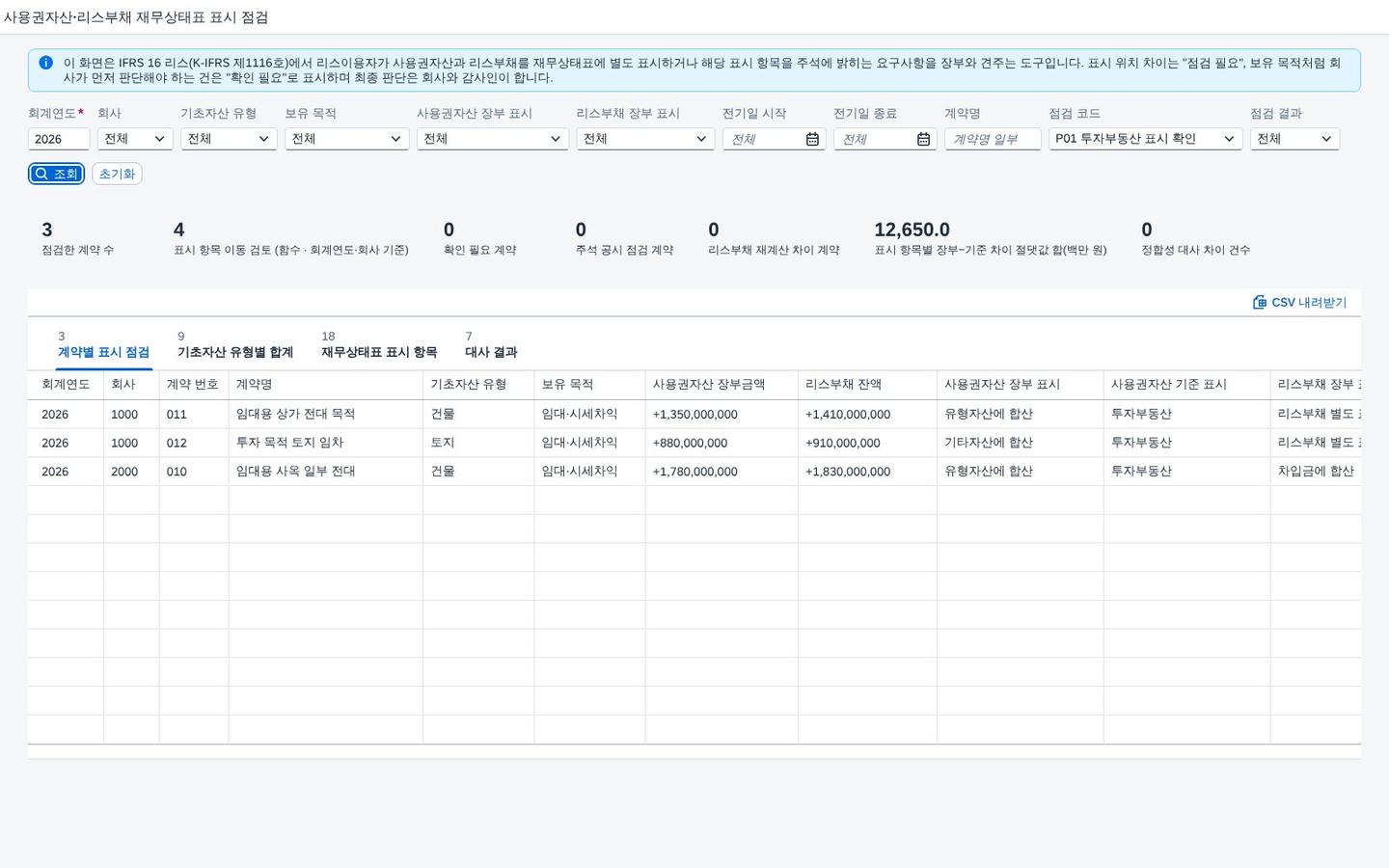Click the 초기화 reset button
Screen dimensions: 1389x868
click(117, 174)
